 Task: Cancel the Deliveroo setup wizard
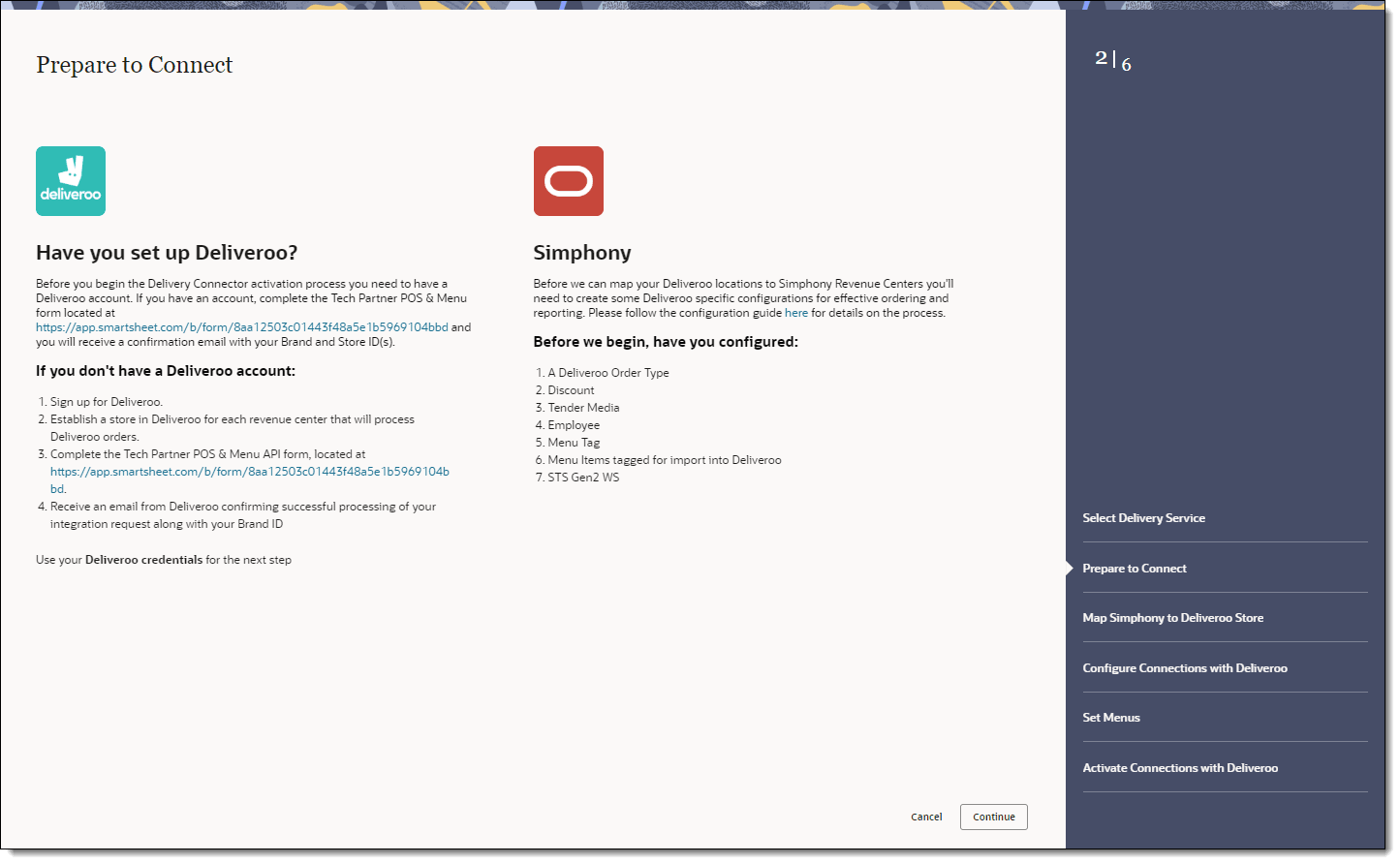pyautogui.click(x=926, y=817)
